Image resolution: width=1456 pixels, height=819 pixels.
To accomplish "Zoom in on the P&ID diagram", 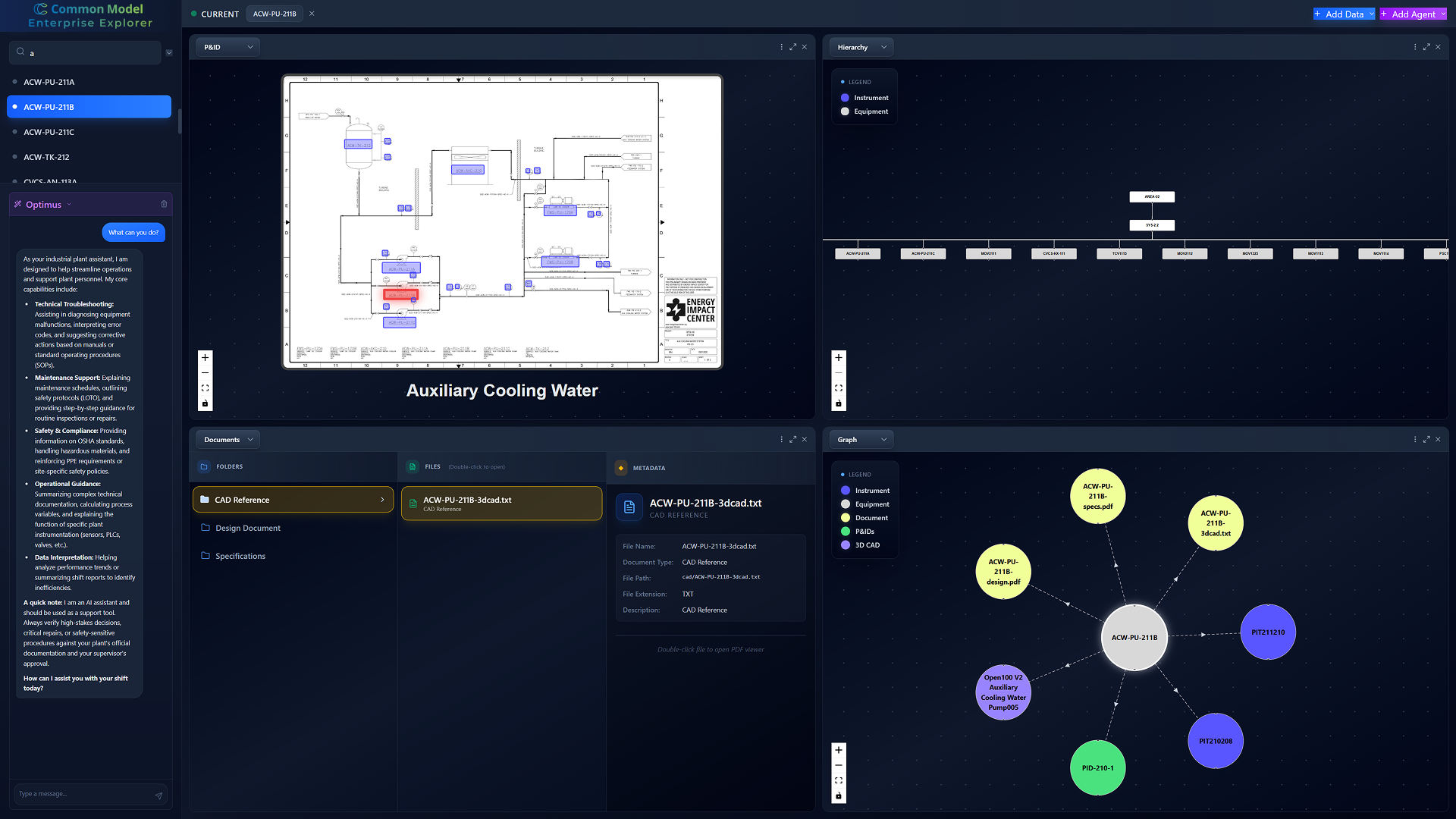I will [205, 356].
